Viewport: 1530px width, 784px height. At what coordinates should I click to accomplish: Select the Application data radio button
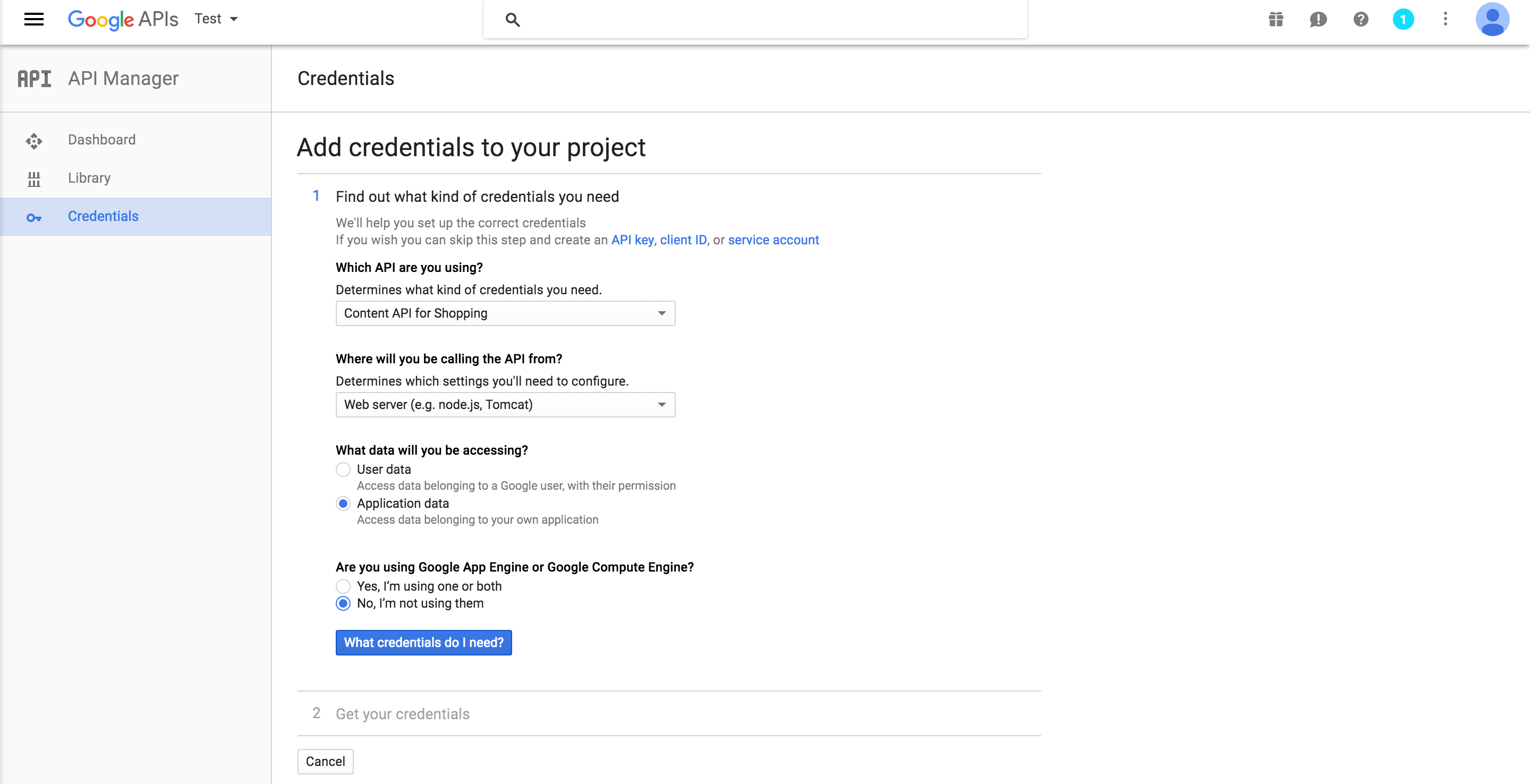point(343,504)
